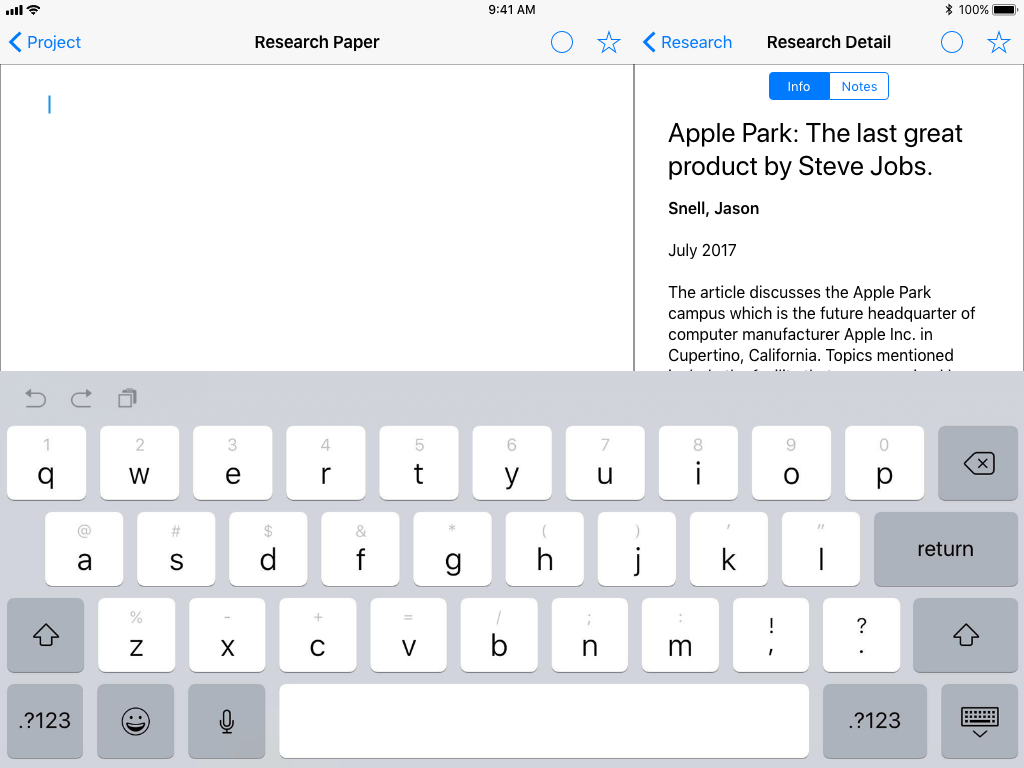Tap the Undo icon on keyboard bar

click(35, 398)
